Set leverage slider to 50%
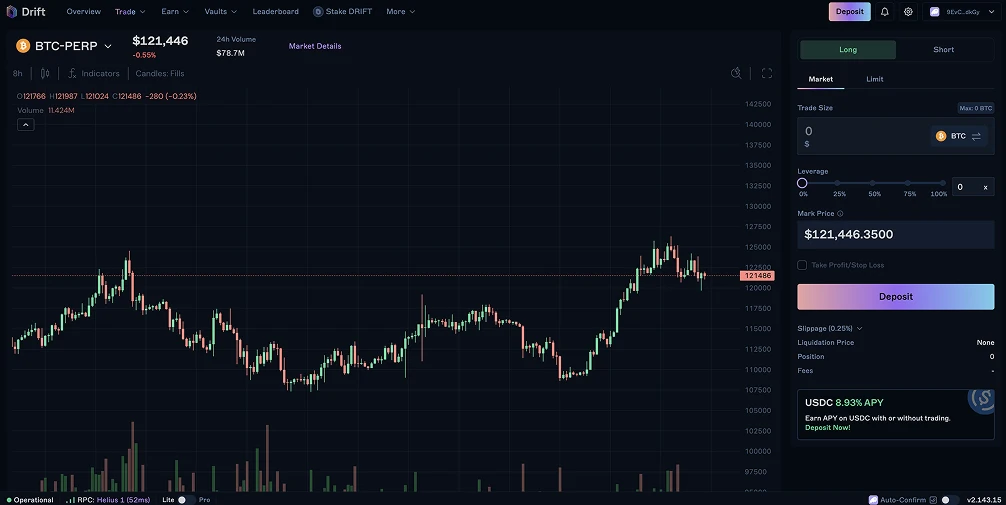1006x505 pixels. [873, 183]
